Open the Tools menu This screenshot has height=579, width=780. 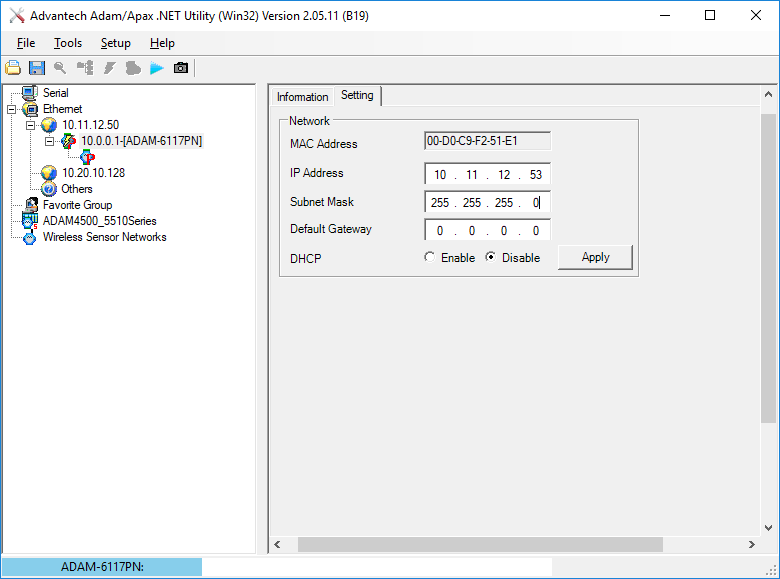pos(68,43)
